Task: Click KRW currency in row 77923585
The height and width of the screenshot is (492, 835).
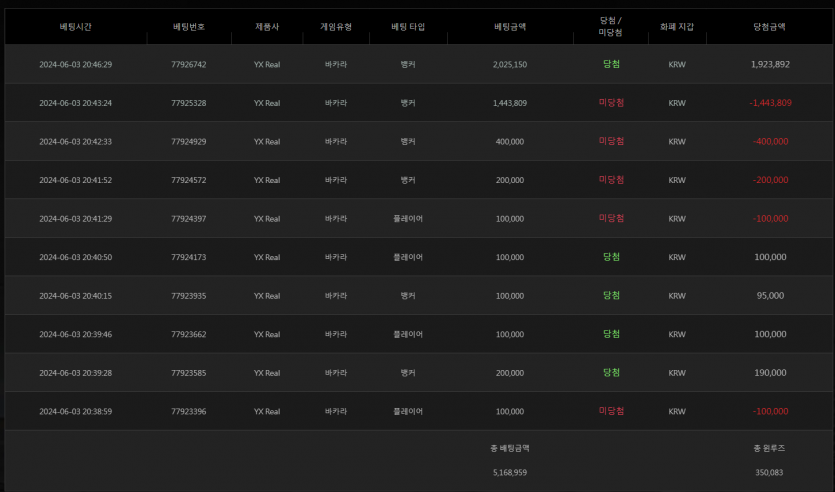Action: (x=677, y=373)
